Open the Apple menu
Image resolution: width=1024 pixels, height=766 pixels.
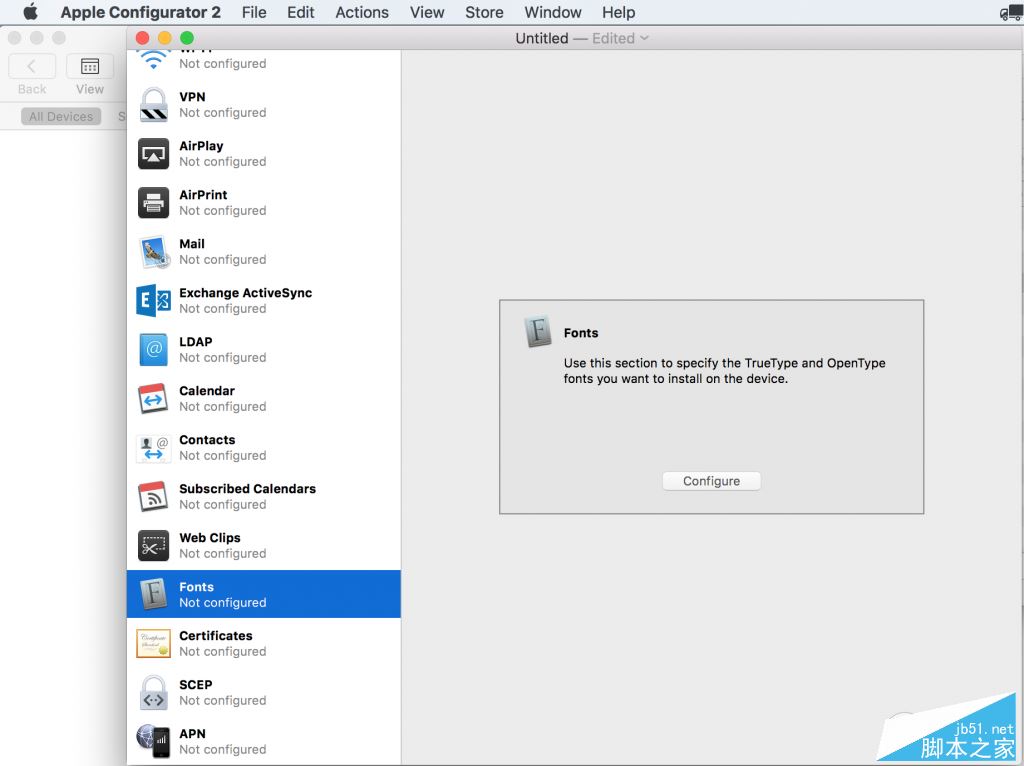pos(31,12)
